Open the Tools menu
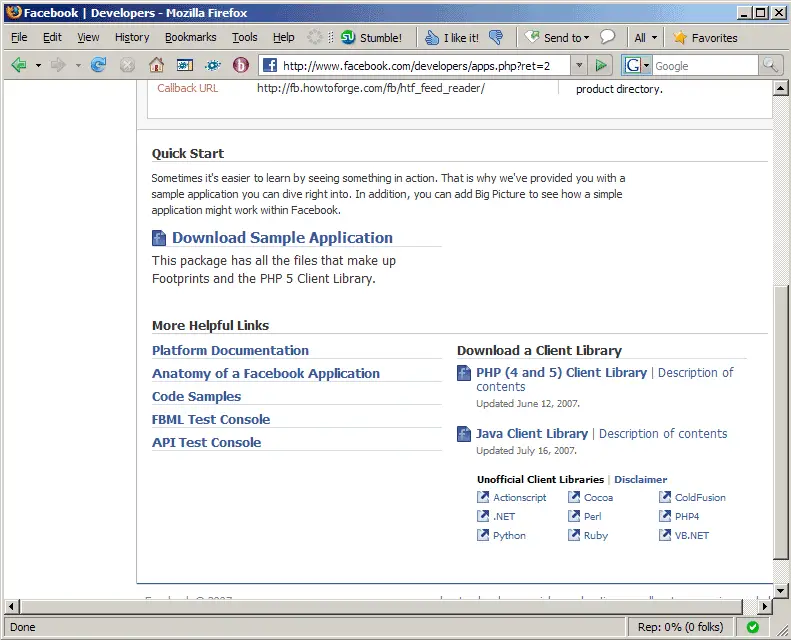The width and height of the screenshot is (791, 640). (x=245, y=37)
